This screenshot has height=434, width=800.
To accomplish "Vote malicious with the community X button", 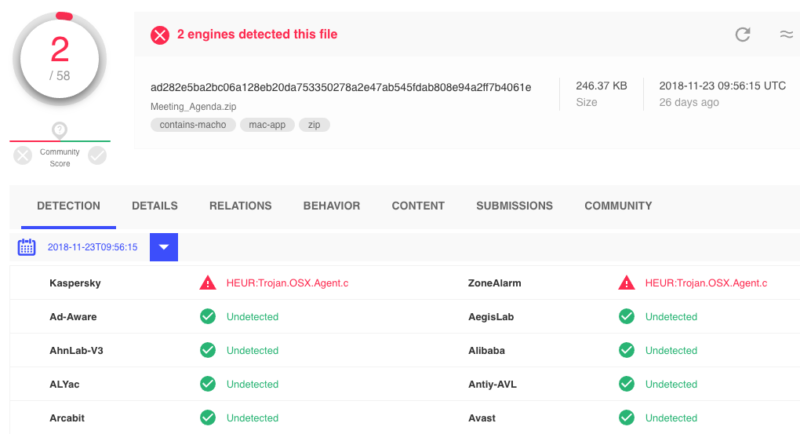I will [x=22, y=155].
